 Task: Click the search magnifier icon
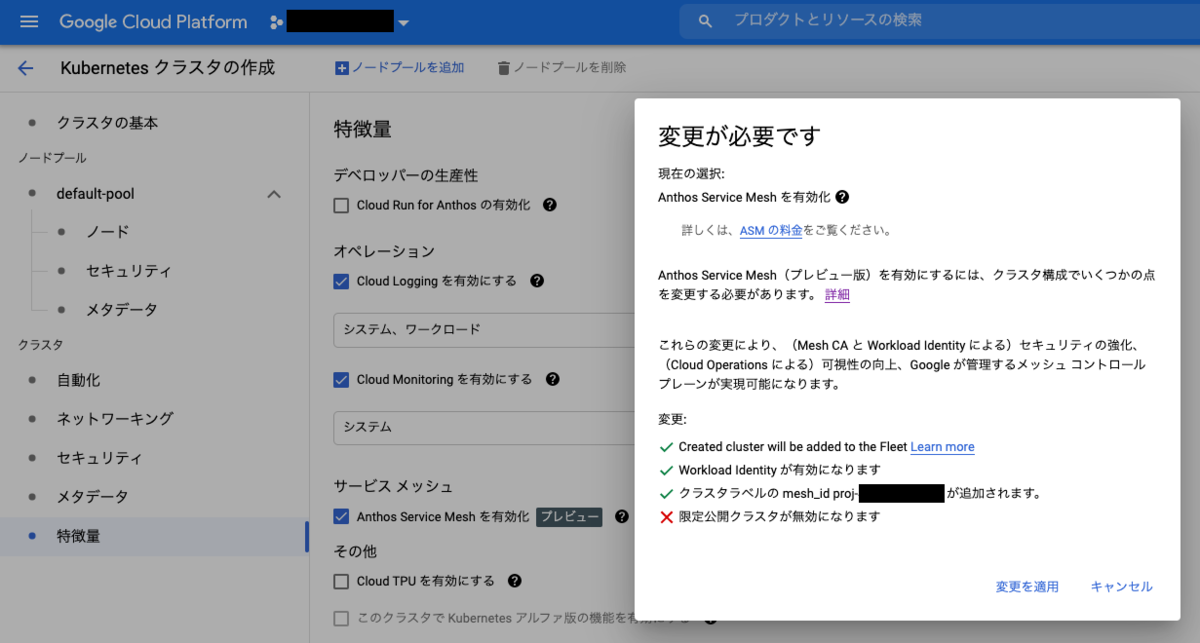[x=705, y=21]
